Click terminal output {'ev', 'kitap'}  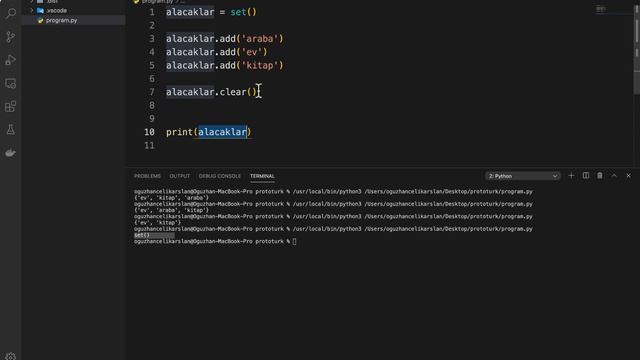pyautogui.click(x=157, y=223)
